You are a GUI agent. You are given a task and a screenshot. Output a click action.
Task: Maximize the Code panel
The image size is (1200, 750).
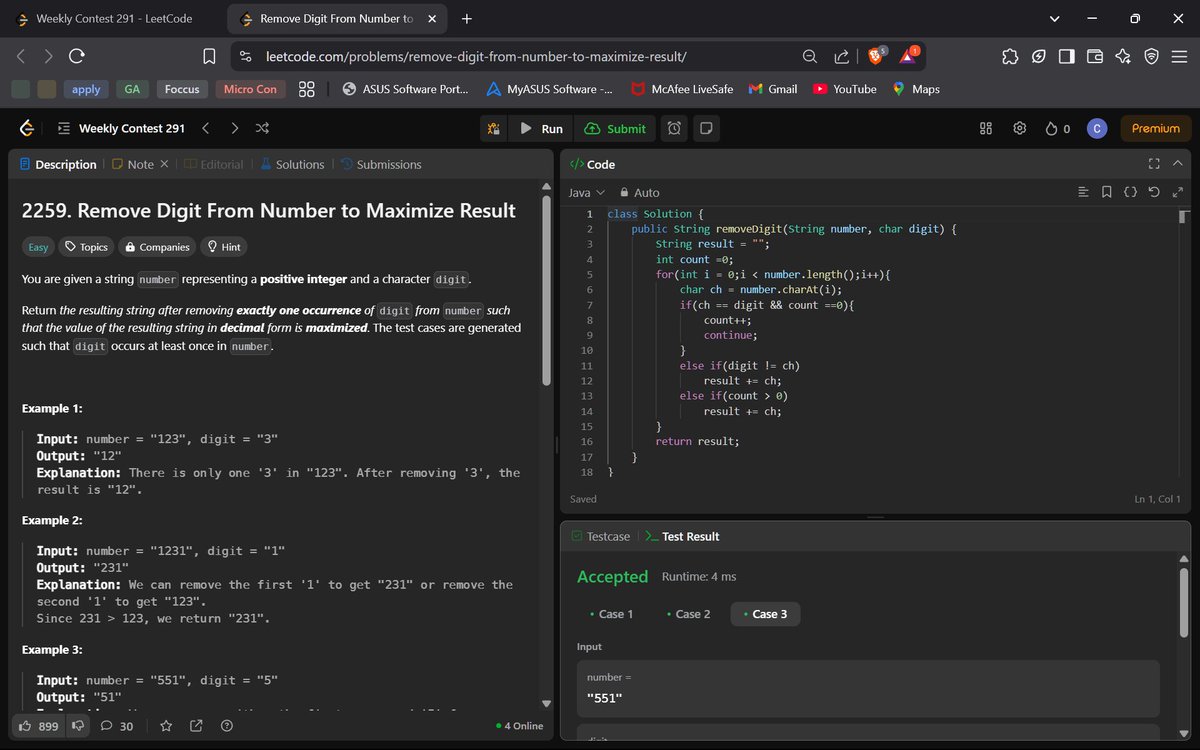pyautogui.click(x=1154, y=164)
